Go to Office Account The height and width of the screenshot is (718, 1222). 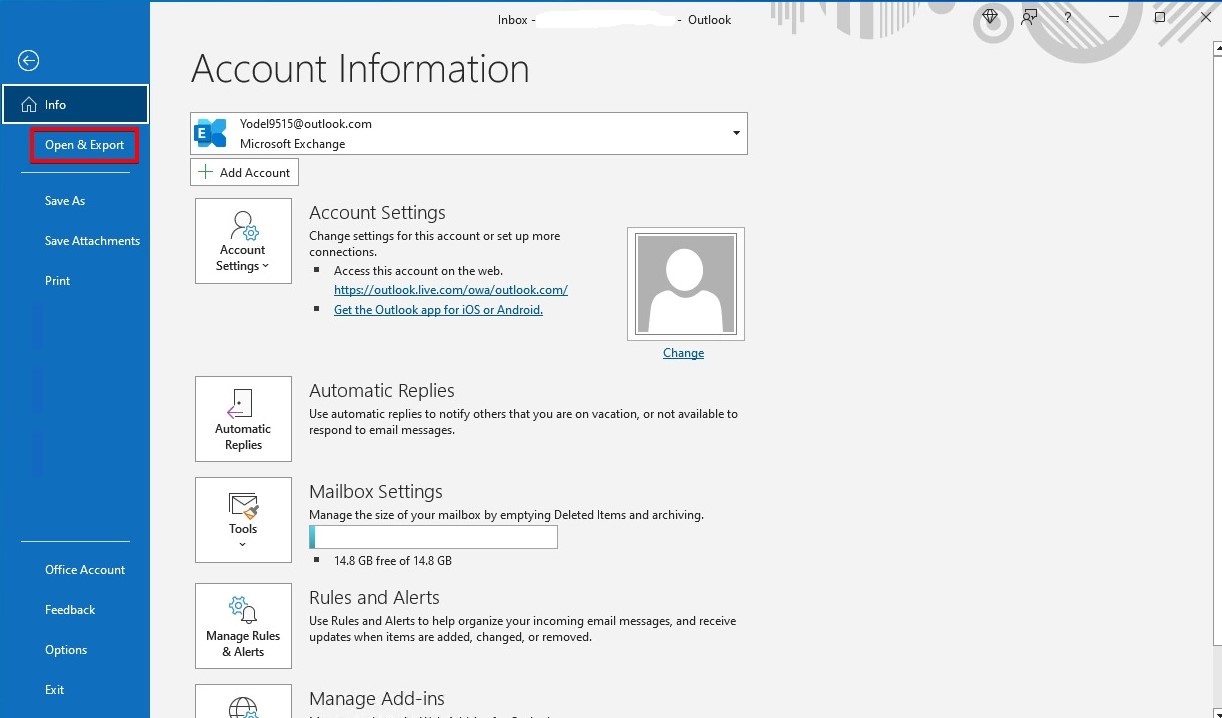(85, 570)
